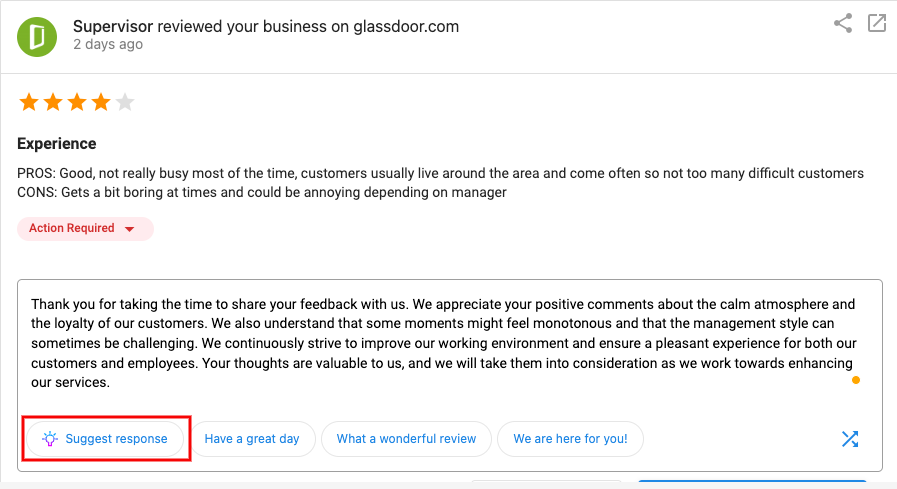This screenshot has width=897, height=489.
Task: Click the share icon at top right
Action: coord(843,23)
